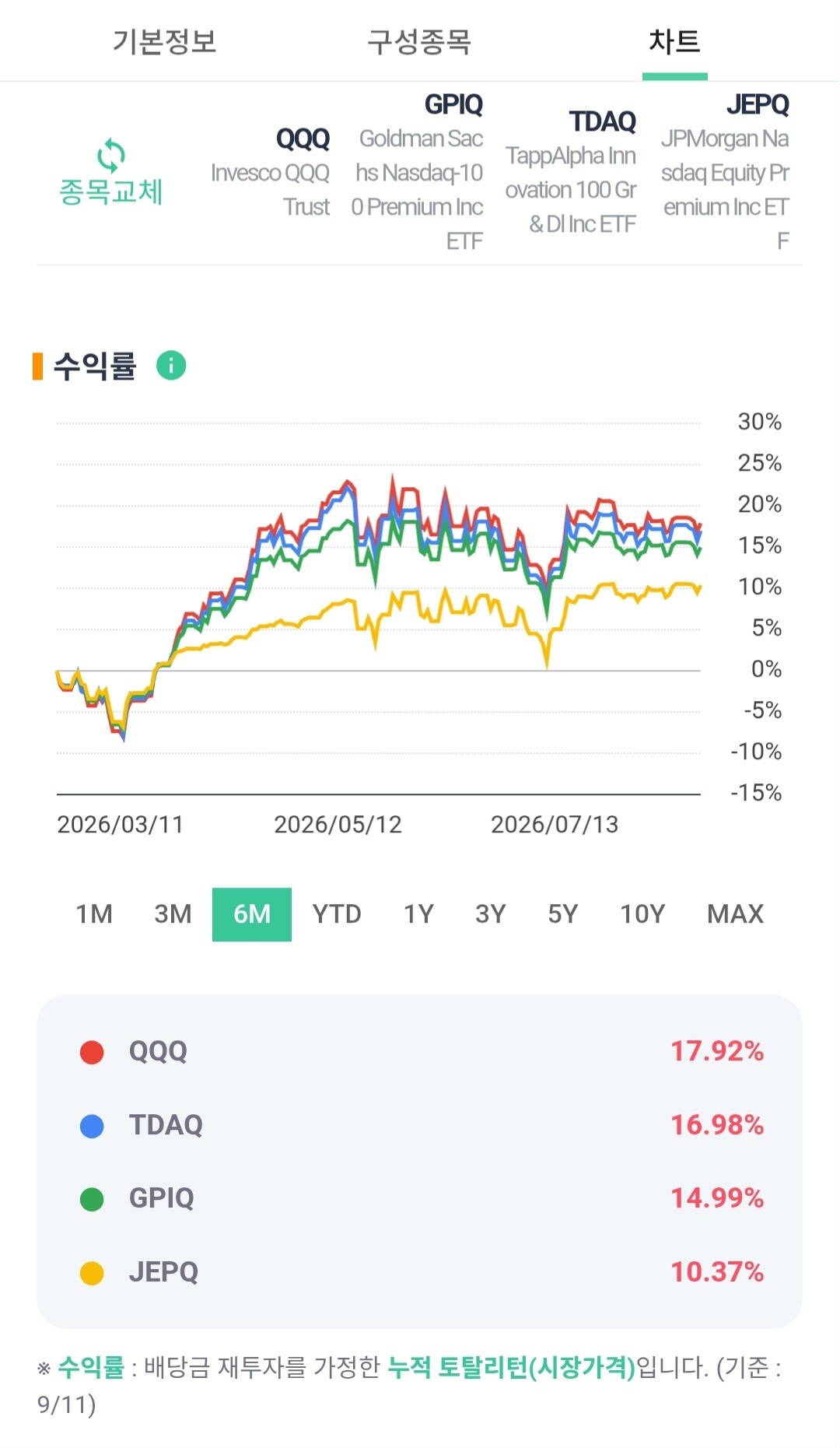Tap the JEPQ JPMorgan ticker header
The height and width of the screenshot is (1448, 840).
pos(725,173)
